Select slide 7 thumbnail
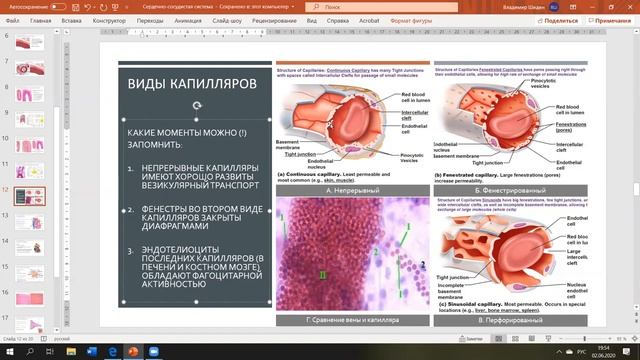This screenshot has height=360, width=640. (29, 68)
